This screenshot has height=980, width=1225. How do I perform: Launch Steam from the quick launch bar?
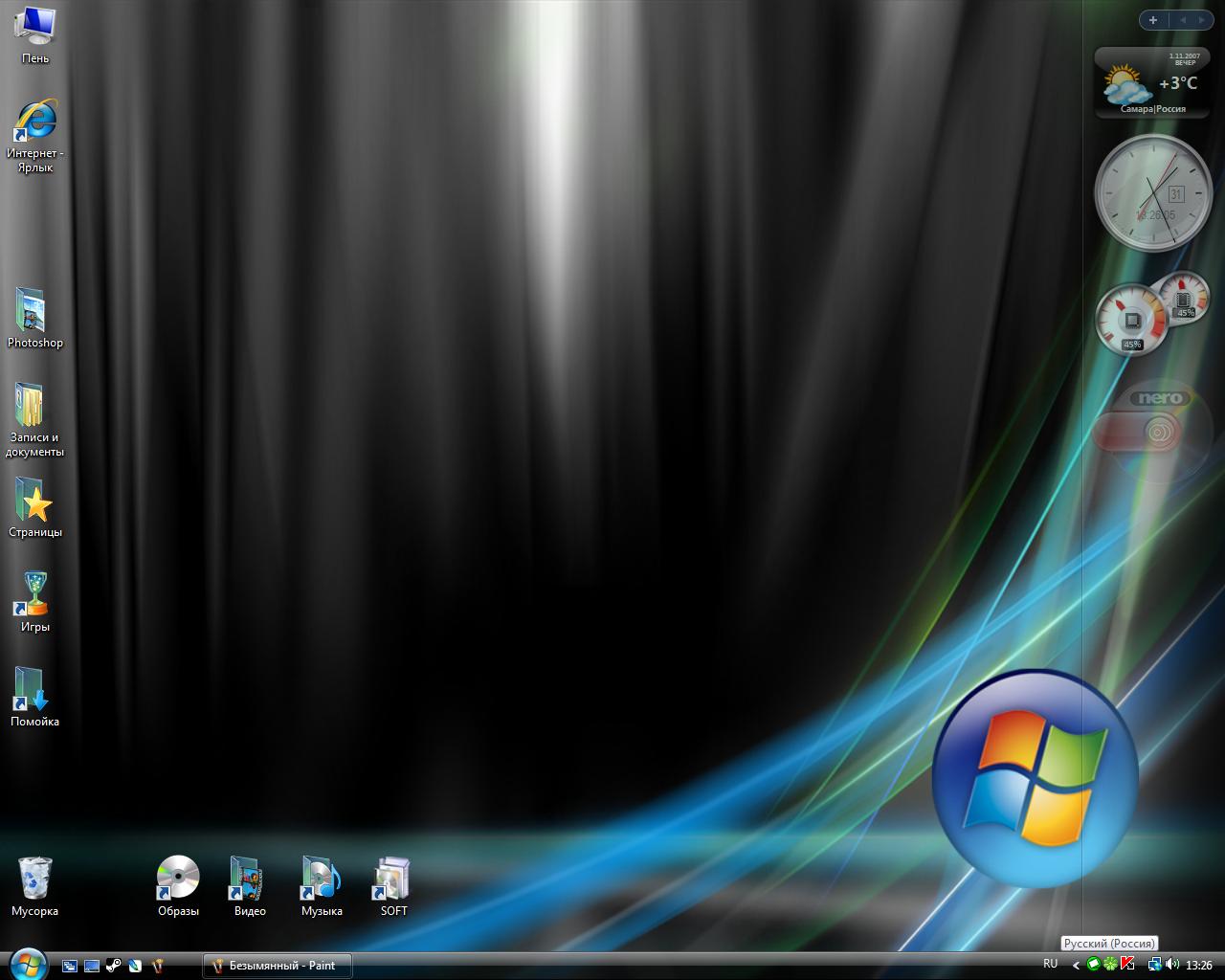click(114, 966)
